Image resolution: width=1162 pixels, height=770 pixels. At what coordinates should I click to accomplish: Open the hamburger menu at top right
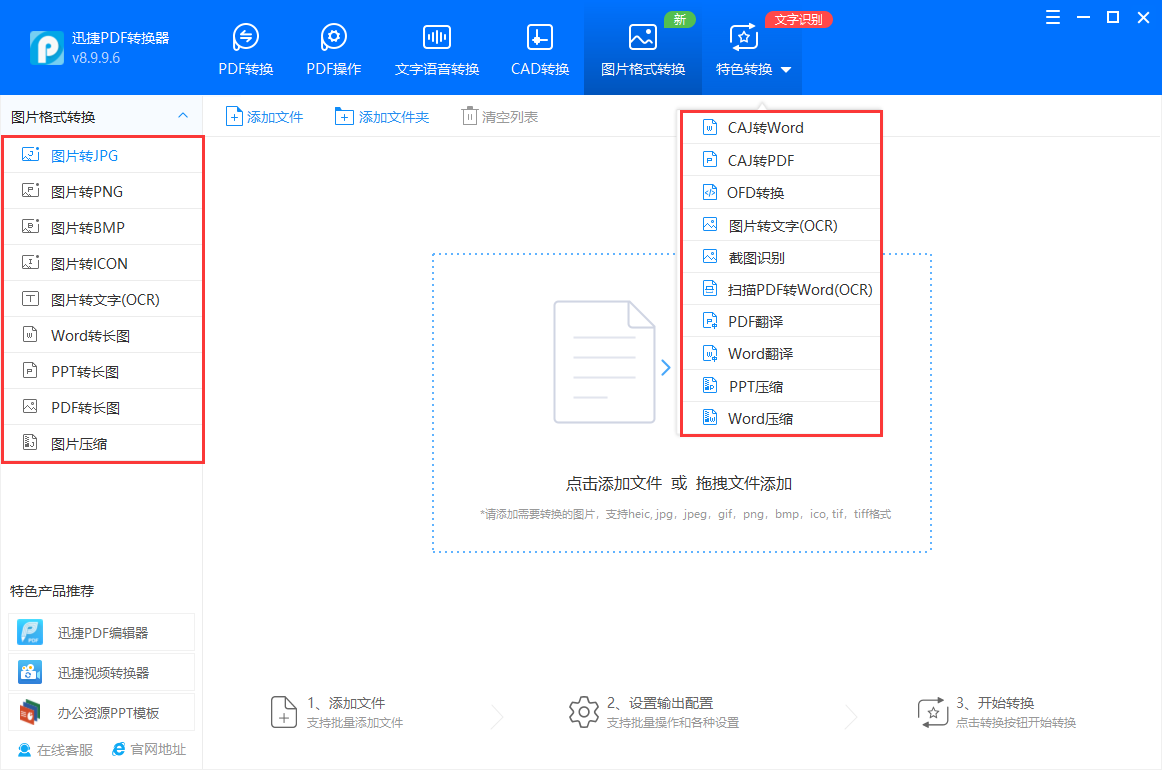coord(1052,17)
